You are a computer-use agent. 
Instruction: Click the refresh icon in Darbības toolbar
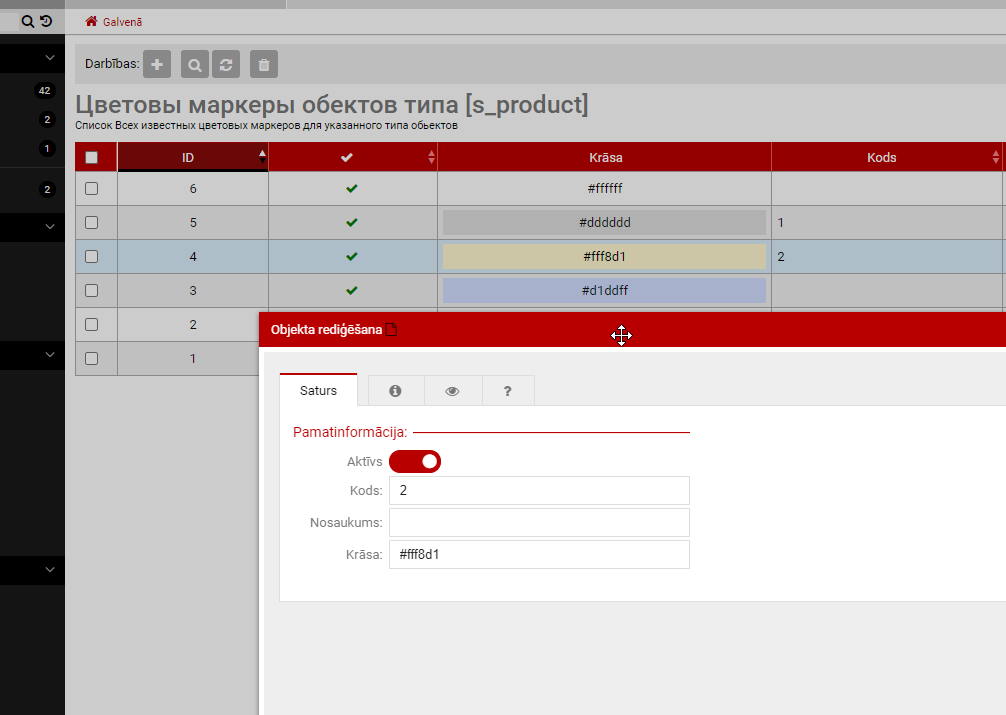tap(226, 64)
